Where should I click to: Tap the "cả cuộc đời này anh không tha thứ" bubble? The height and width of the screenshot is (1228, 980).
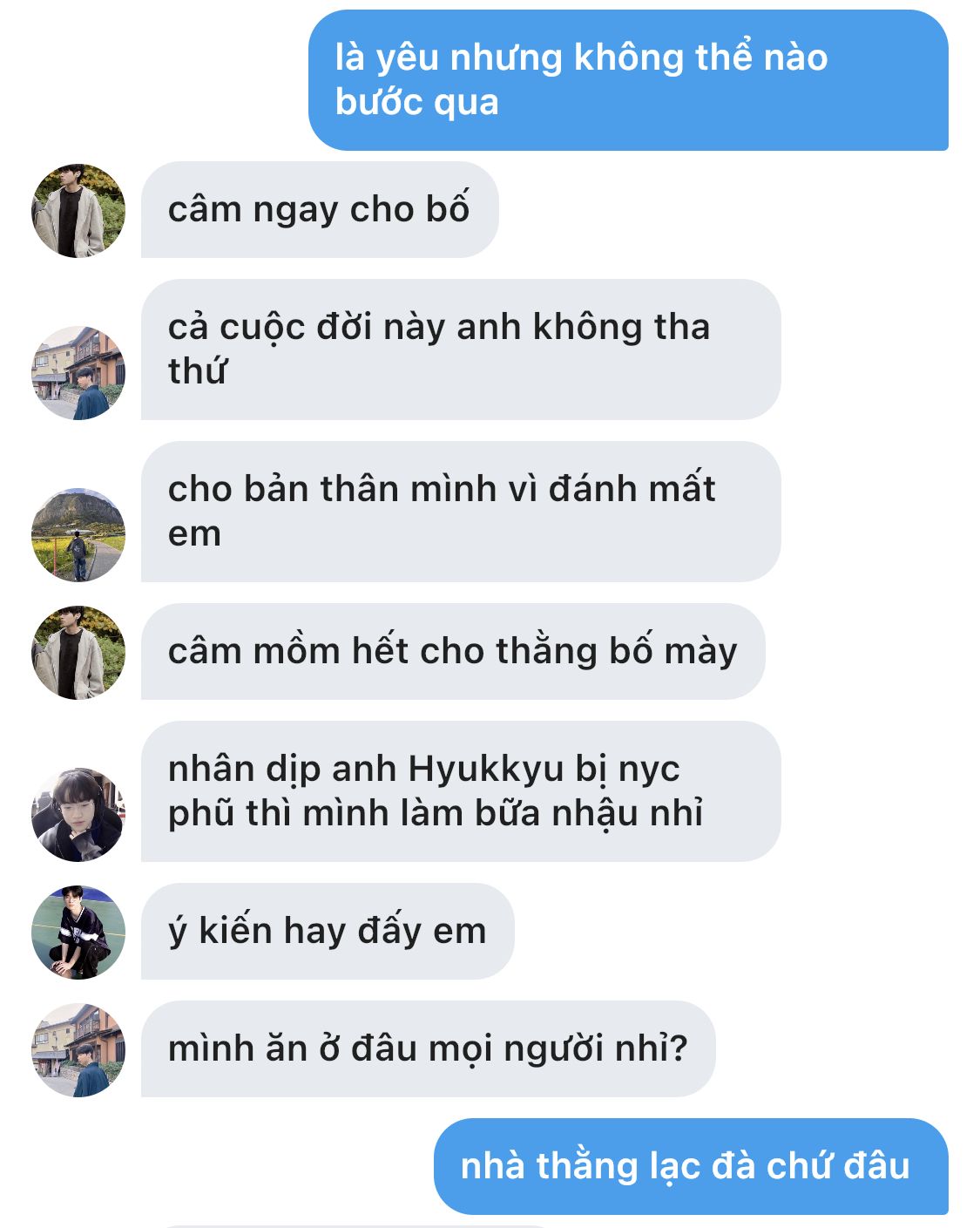pyautogui.click(x=461, y=349)
